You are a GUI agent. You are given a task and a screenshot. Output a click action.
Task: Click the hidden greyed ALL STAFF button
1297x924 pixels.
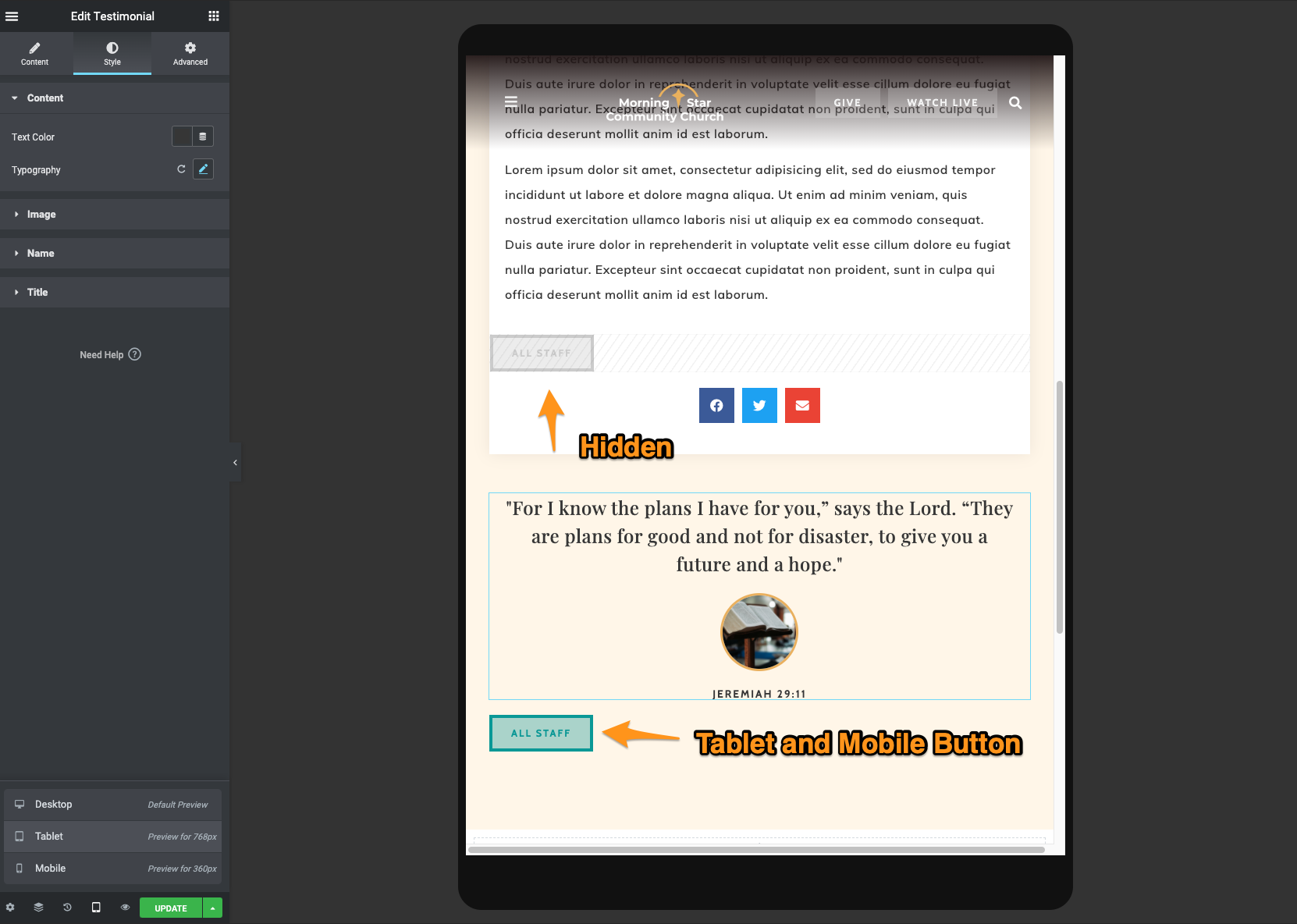click(542, 354)
